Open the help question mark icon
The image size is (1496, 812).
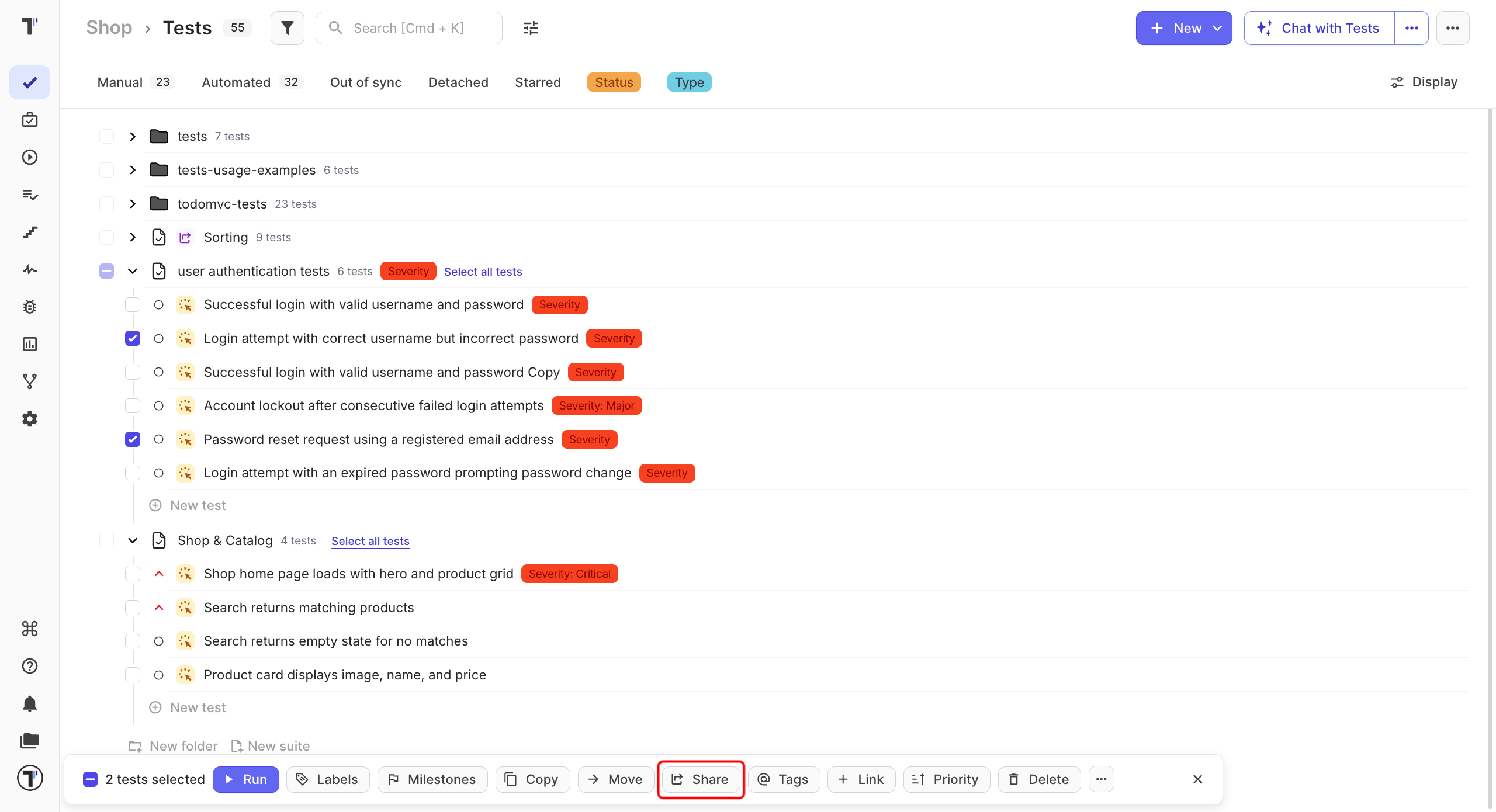30,666
